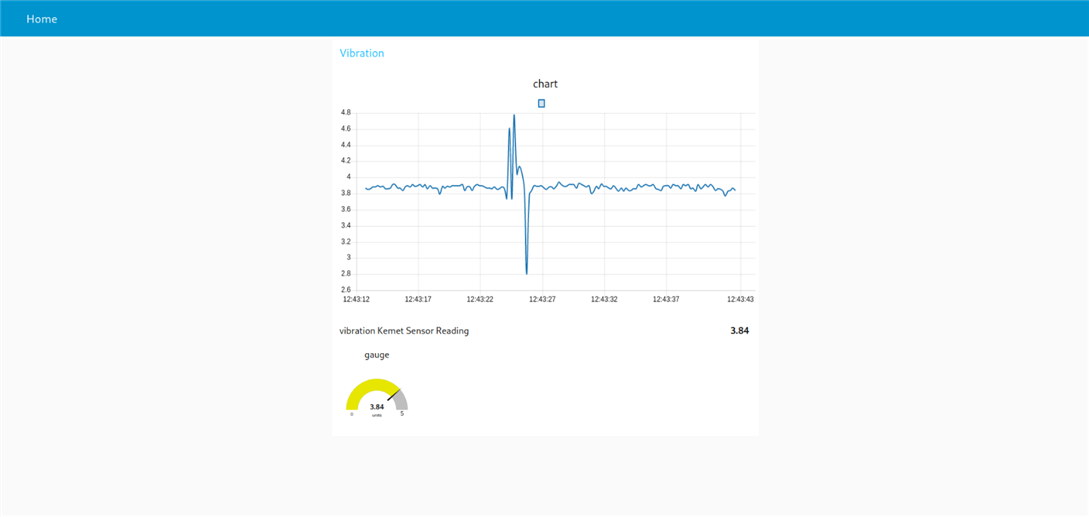
Task: Click the gauge title text
Action: pyautogui.click(x=377, y=354)
